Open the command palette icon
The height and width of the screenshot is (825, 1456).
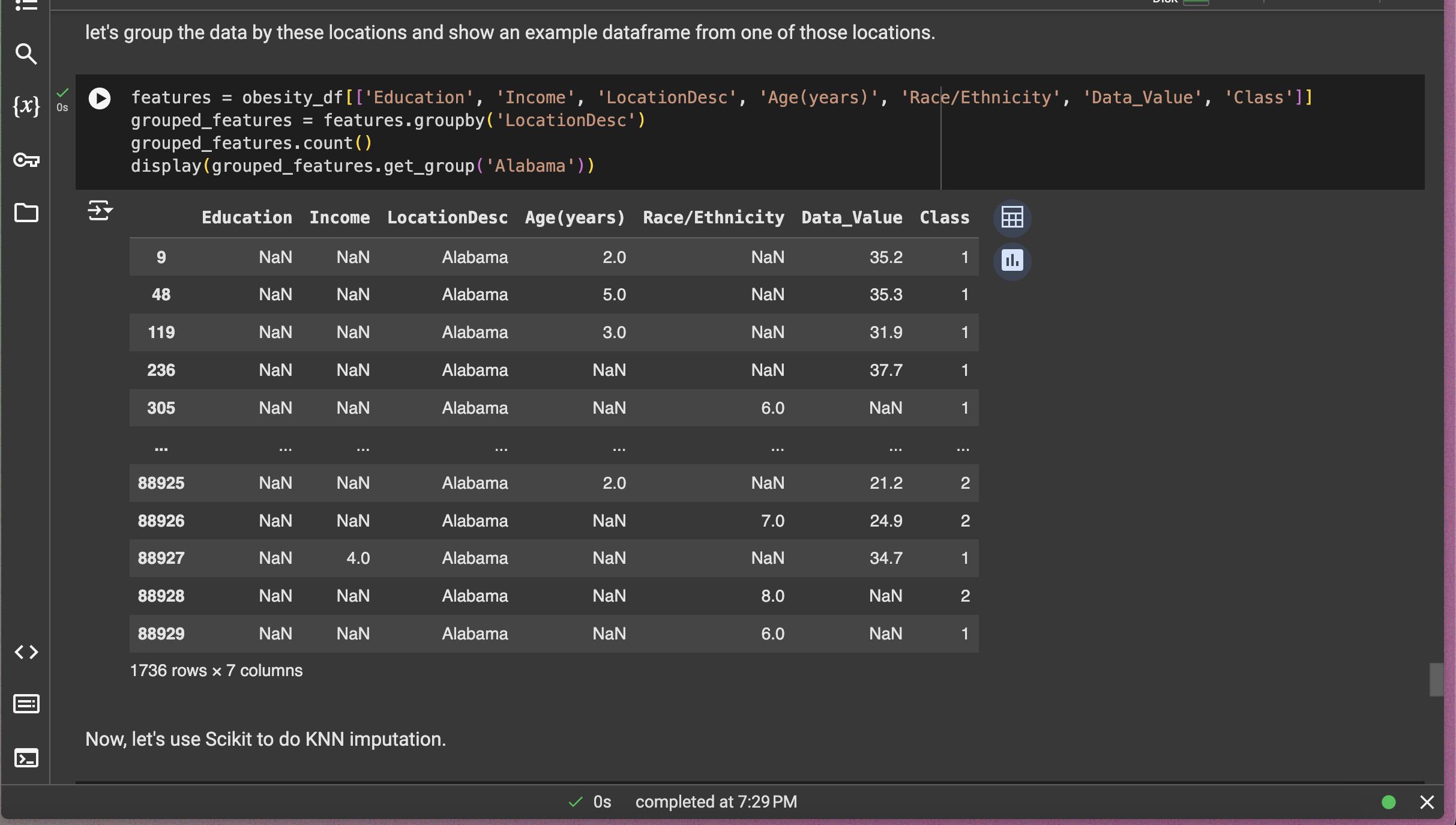click(26, 704)
